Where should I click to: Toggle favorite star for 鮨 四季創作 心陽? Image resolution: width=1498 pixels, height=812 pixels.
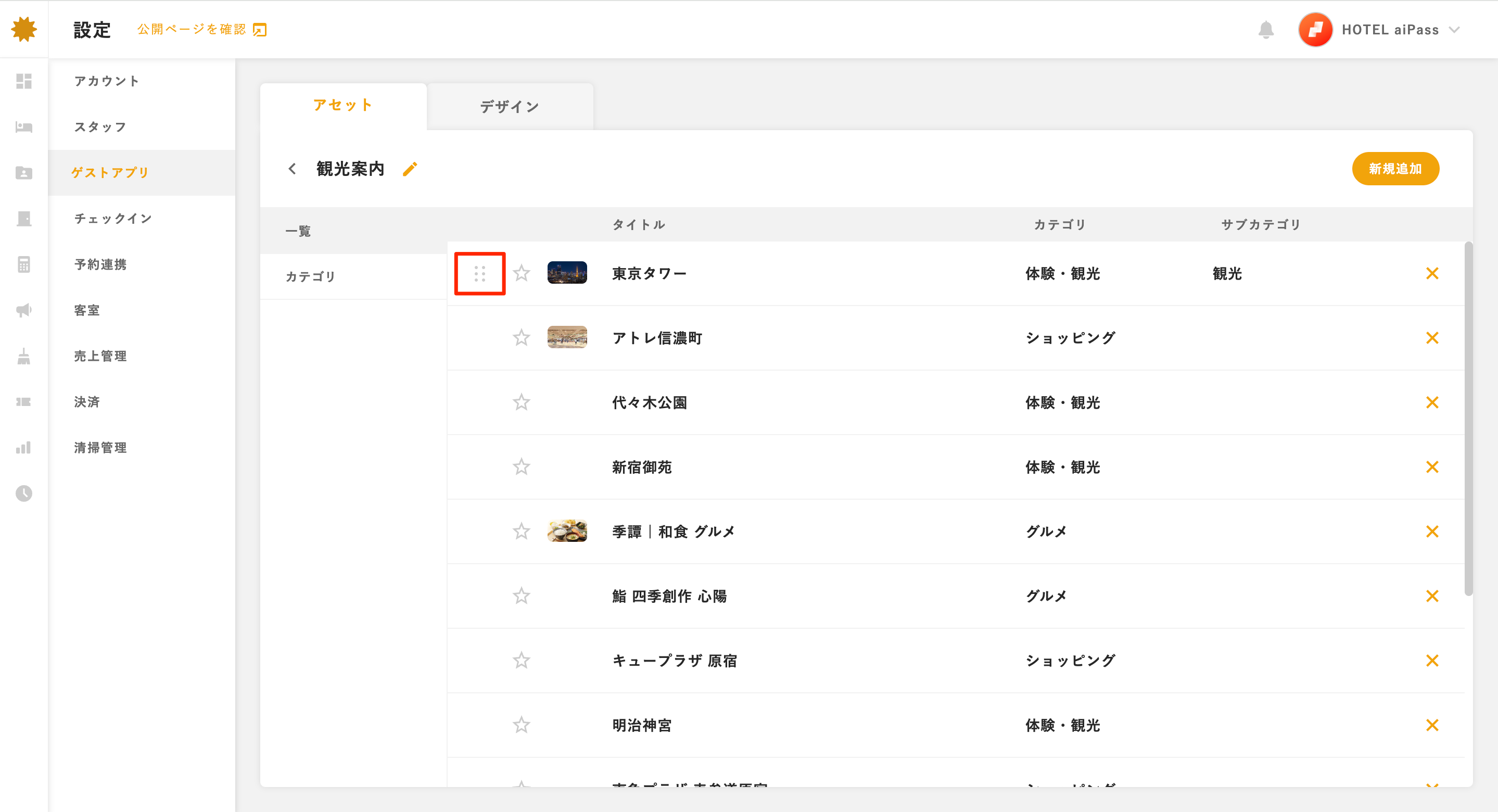pos(522,595)
